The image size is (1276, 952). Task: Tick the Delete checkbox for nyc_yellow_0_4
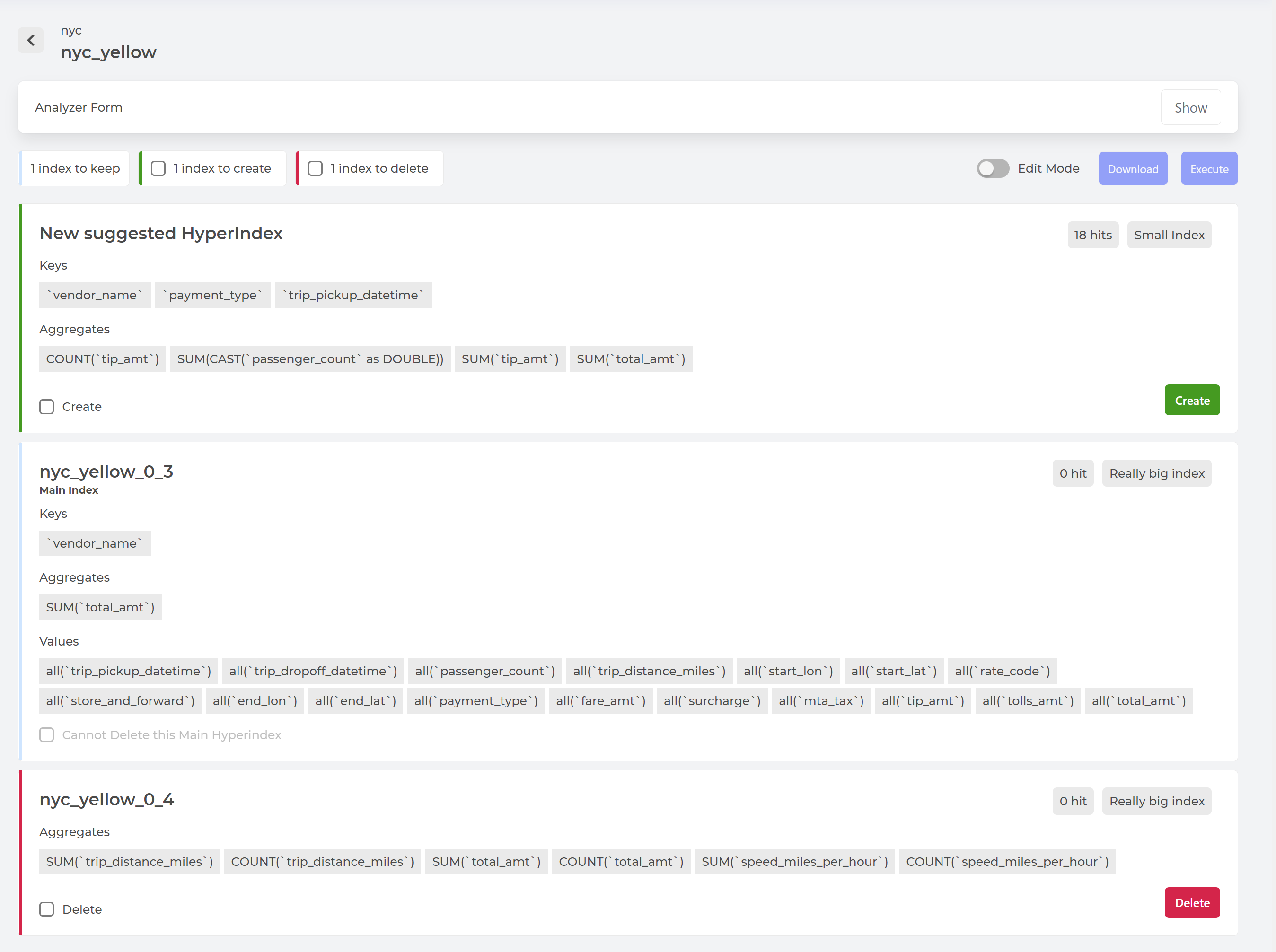(47, 909)
